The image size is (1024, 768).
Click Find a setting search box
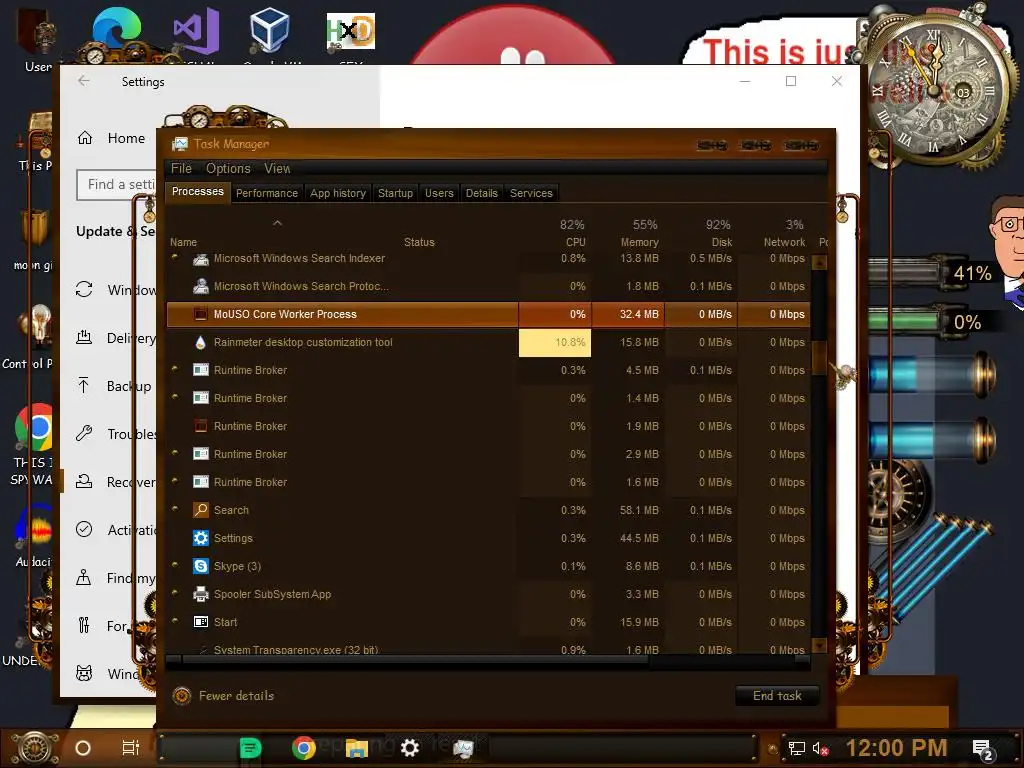coord(116,185)
